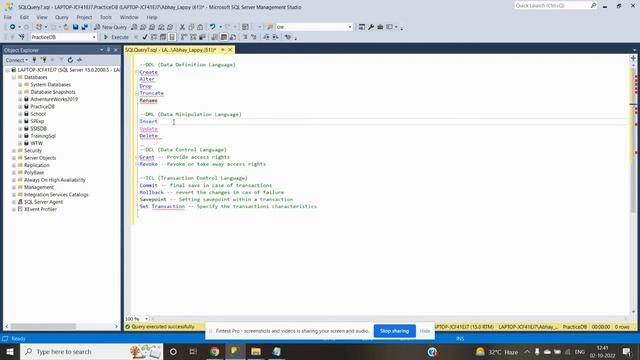
Task: Open the Edit menu
Action: tap(24, 17)
